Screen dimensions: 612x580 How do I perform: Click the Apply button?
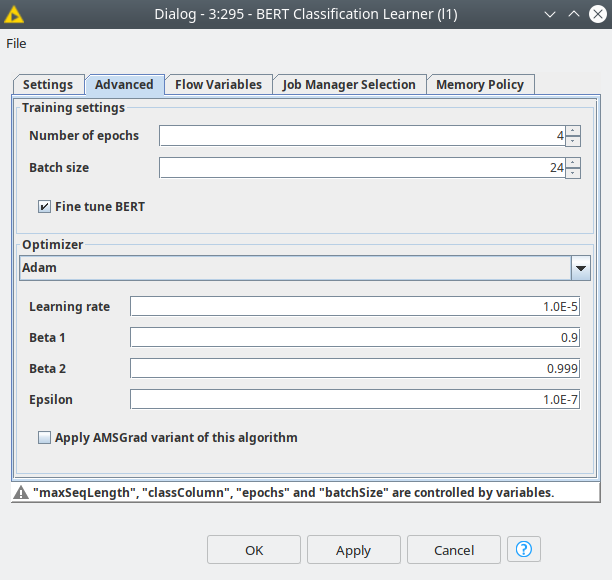click(x=354, y=550)
